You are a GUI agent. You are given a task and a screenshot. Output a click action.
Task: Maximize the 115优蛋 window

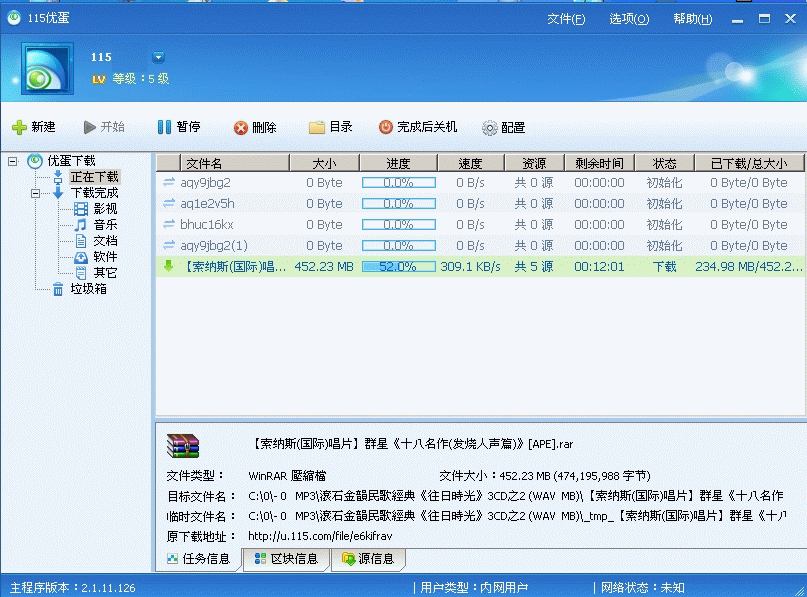tap(764, 19)
